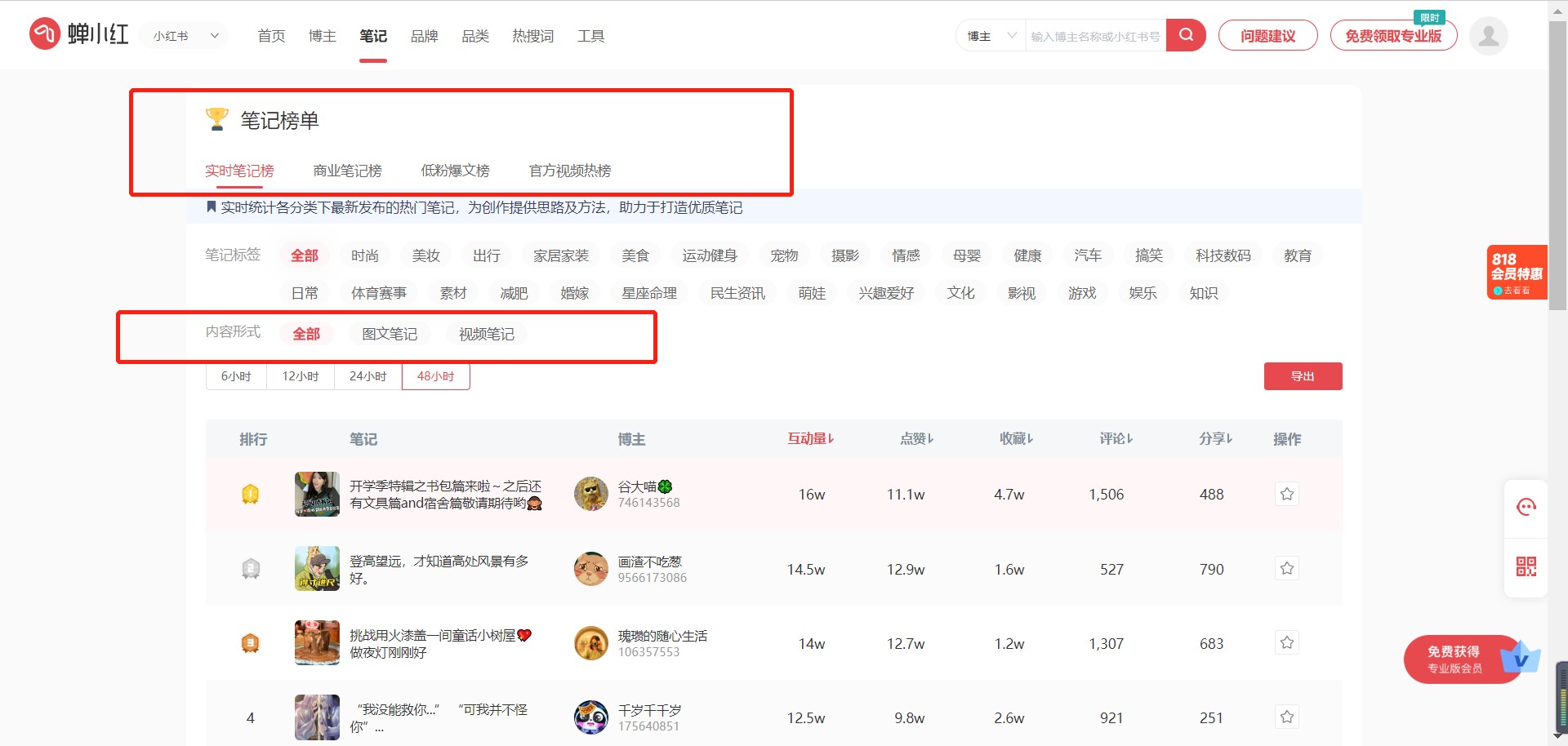Open the customer service chat icon
Viewport: 1568px width, 746px height.
click(x=1526, y=508)
